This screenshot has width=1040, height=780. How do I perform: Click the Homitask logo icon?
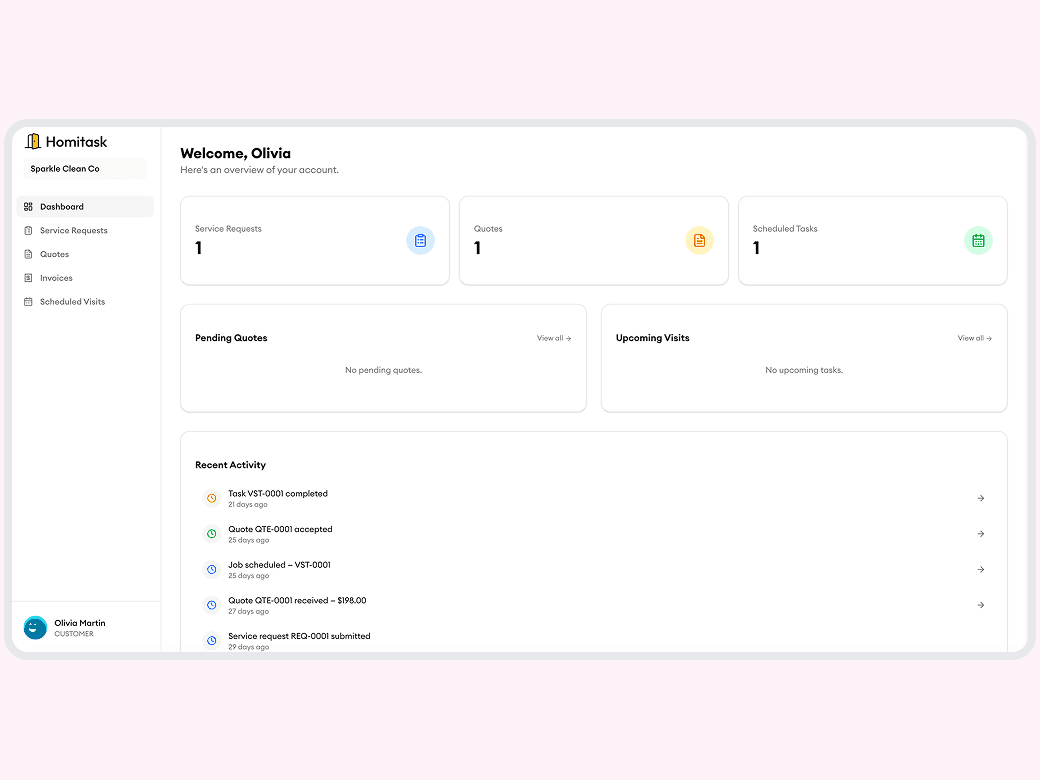tap(33, 142)
